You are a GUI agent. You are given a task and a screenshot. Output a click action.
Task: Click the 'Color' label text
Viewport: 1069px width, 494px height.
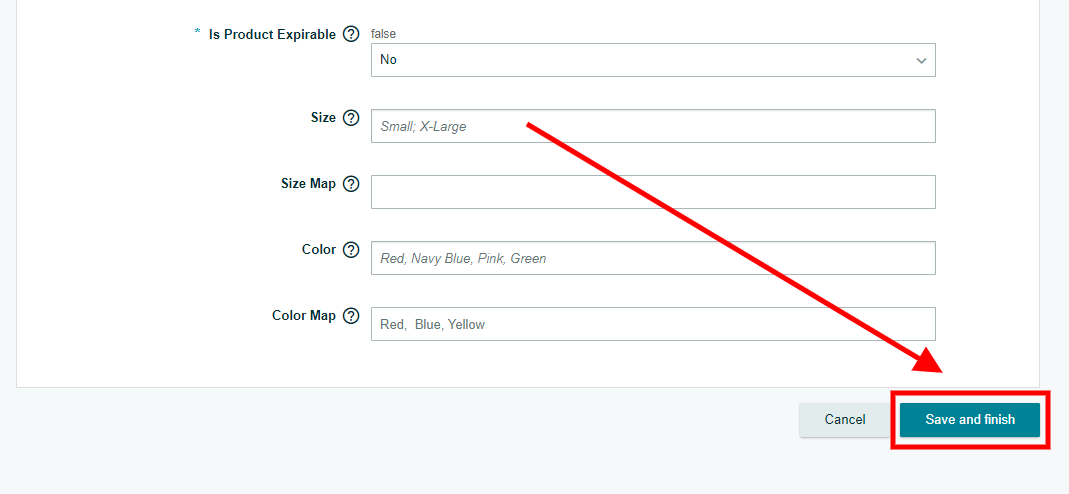click(x=319, y=249)
